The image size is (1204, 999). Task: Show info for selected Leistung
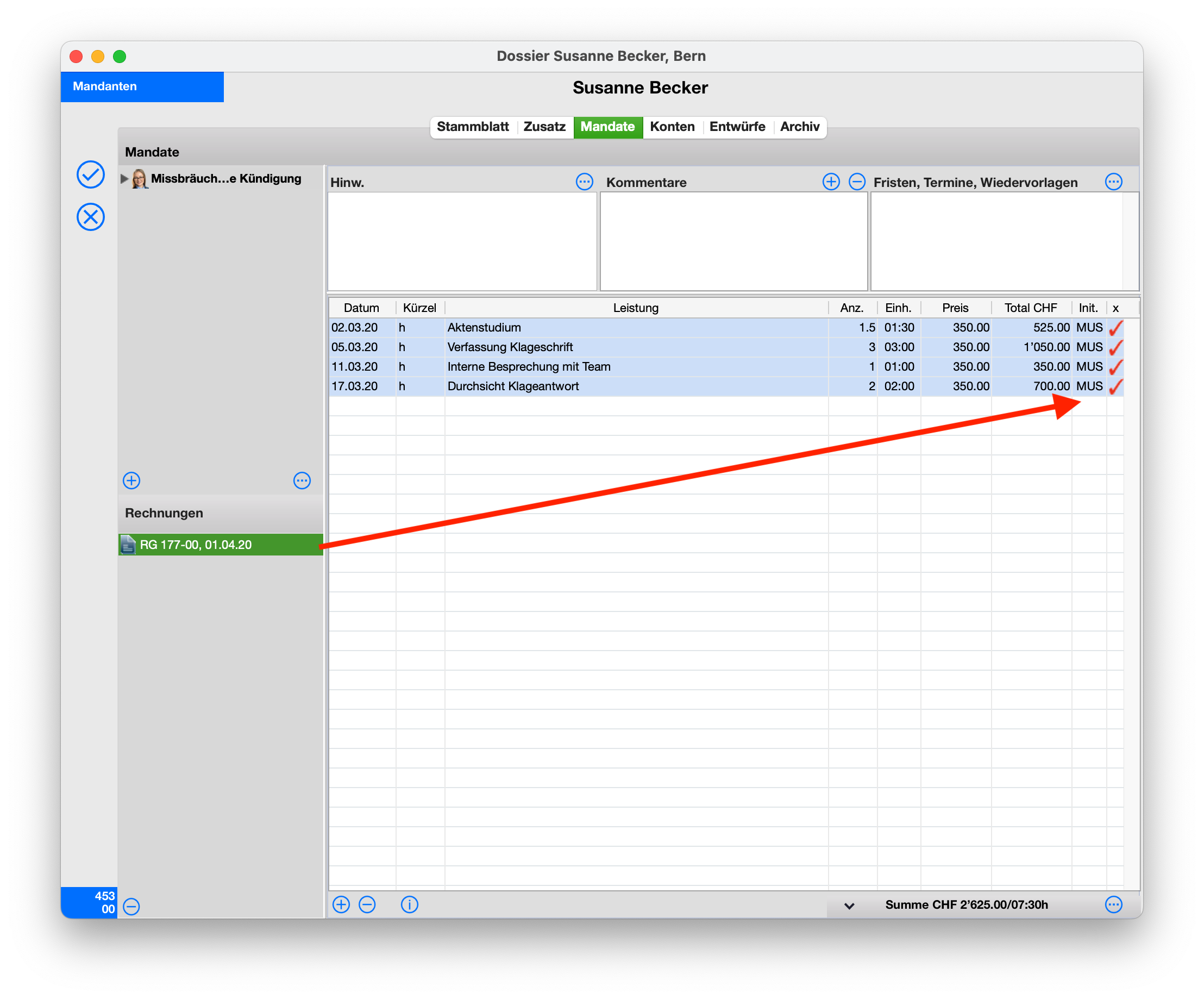coord(409,904)
